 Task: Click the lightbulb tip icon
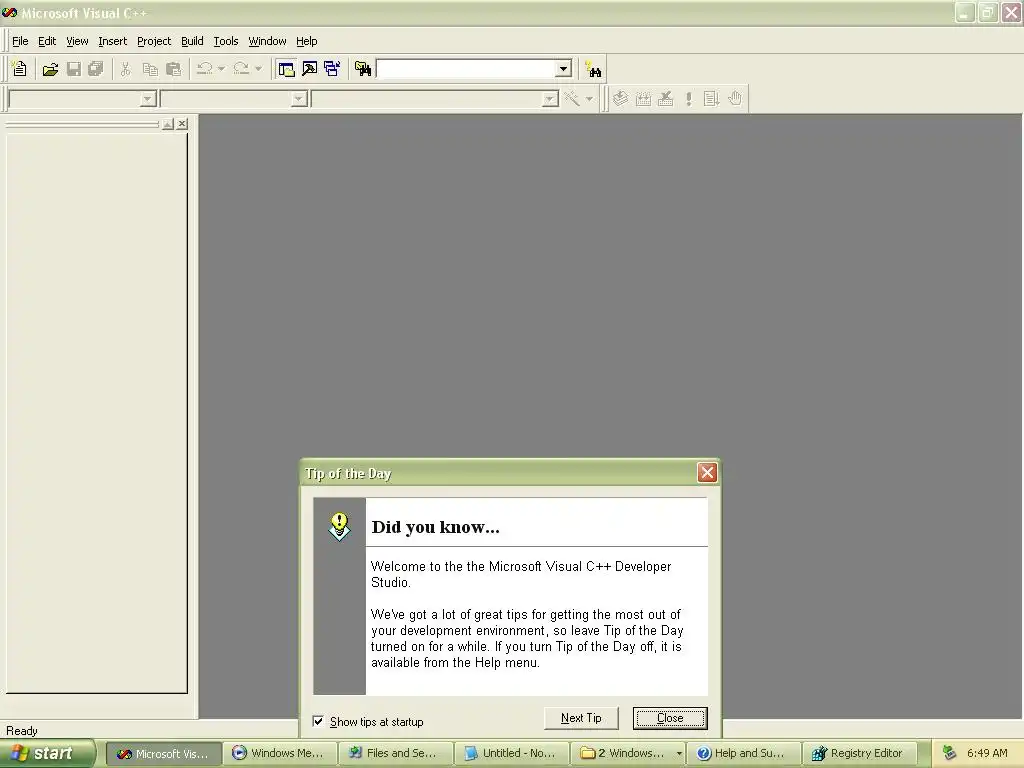339,526
